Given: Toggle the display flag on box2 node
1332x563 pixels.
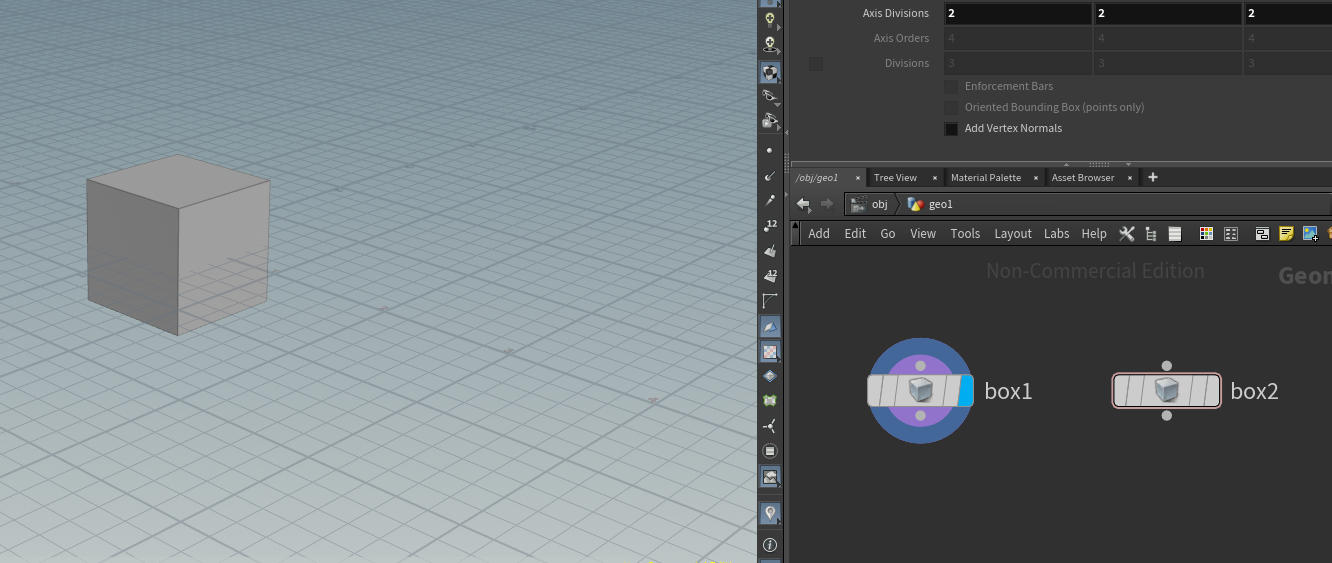Looking at the screenshot, I should pyautogui.click(x=1211, y=391).
